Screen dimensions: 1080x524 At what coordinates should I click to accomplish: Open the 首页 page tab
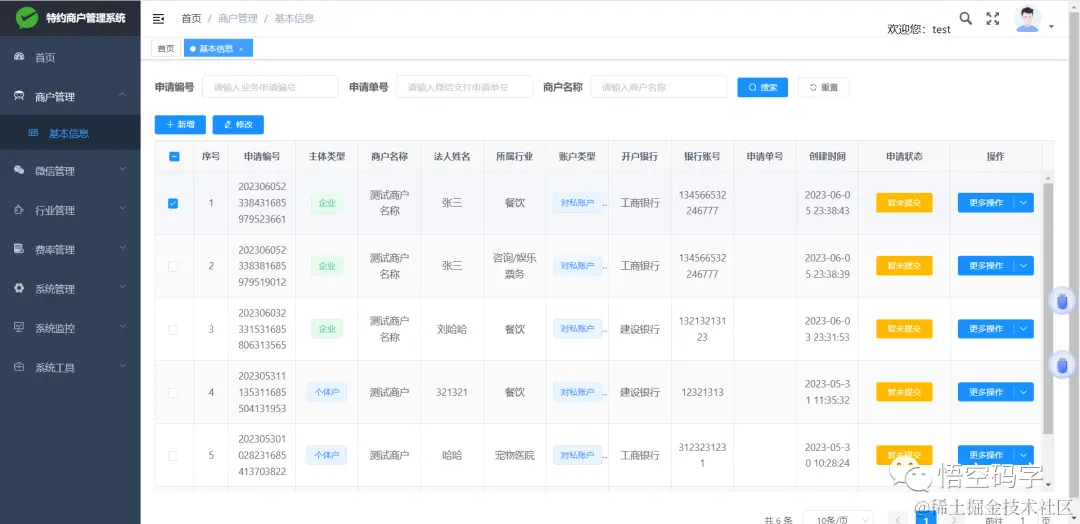165,48
